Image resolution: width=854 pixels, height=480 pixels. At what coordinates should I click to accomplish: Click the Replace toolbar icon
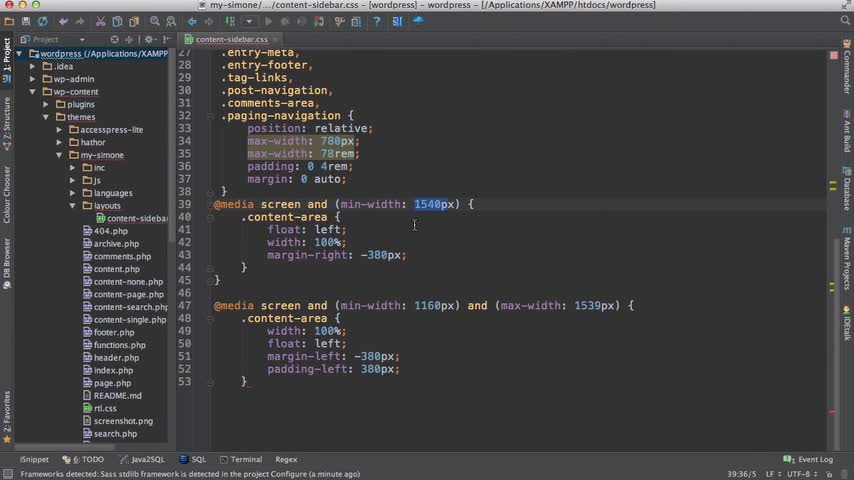pyautogui.click(x=171, y=21)
